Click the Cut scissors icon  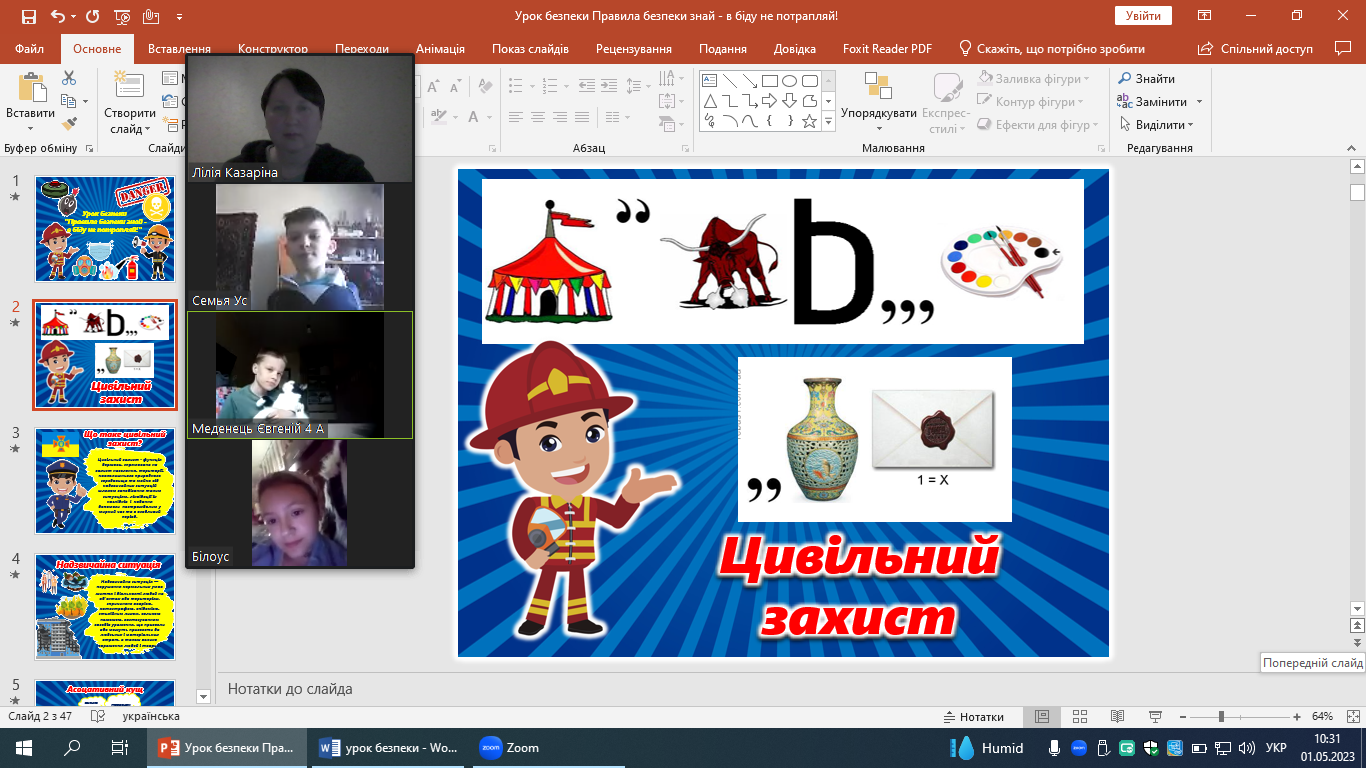[69, 78]
